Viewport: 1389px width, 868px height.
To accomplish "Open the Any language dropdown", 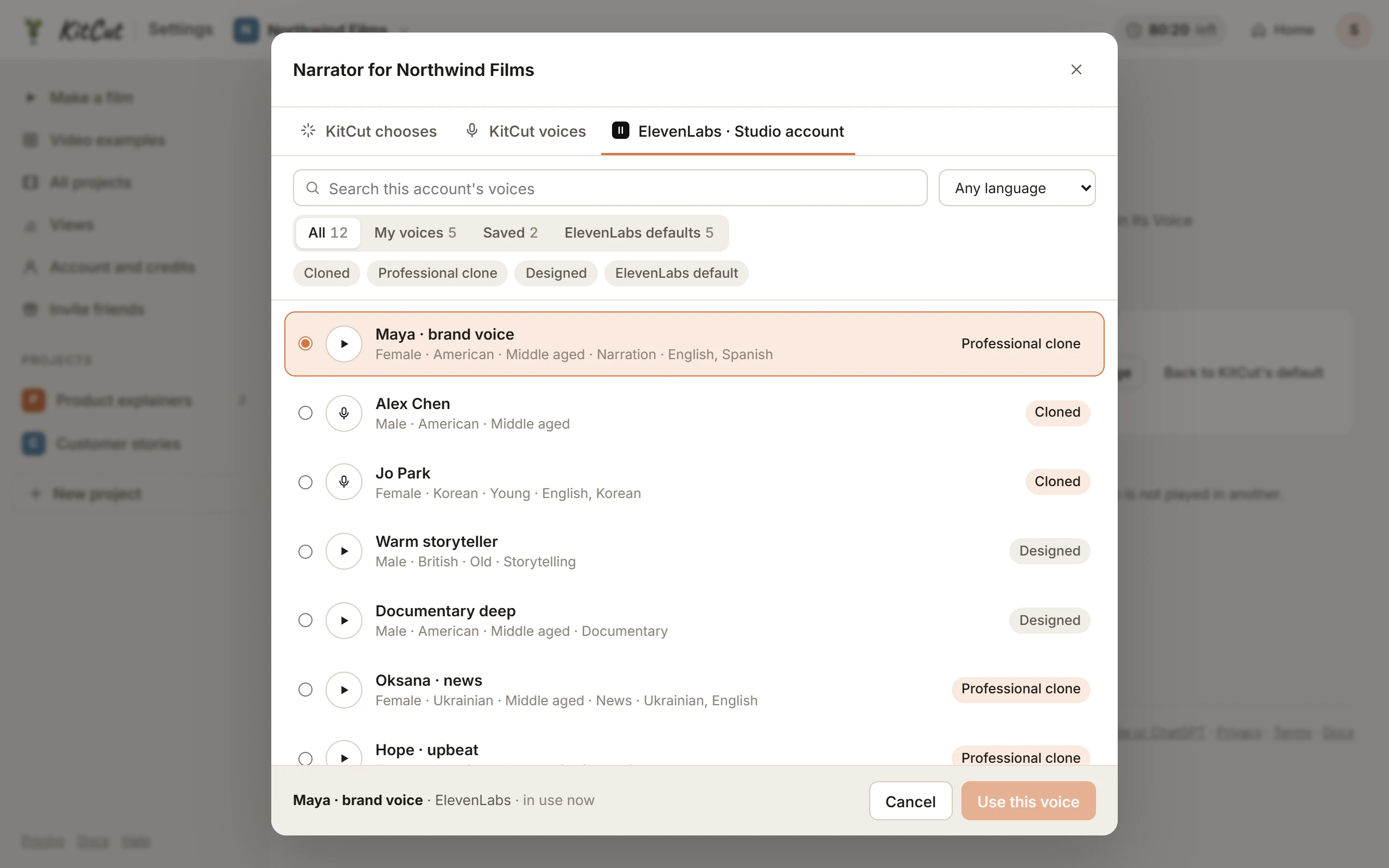I will coord(1017,188).
